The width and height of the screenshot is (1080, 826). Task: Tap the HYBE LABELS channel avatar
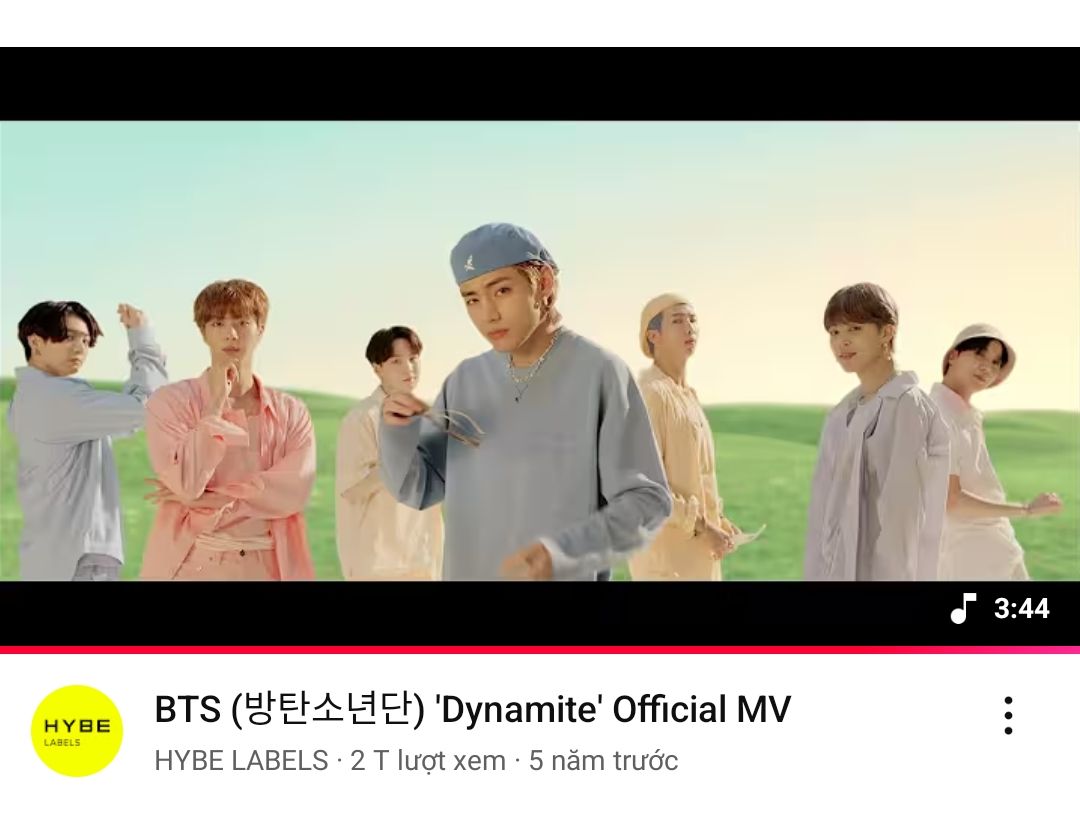tap(77, 731)
